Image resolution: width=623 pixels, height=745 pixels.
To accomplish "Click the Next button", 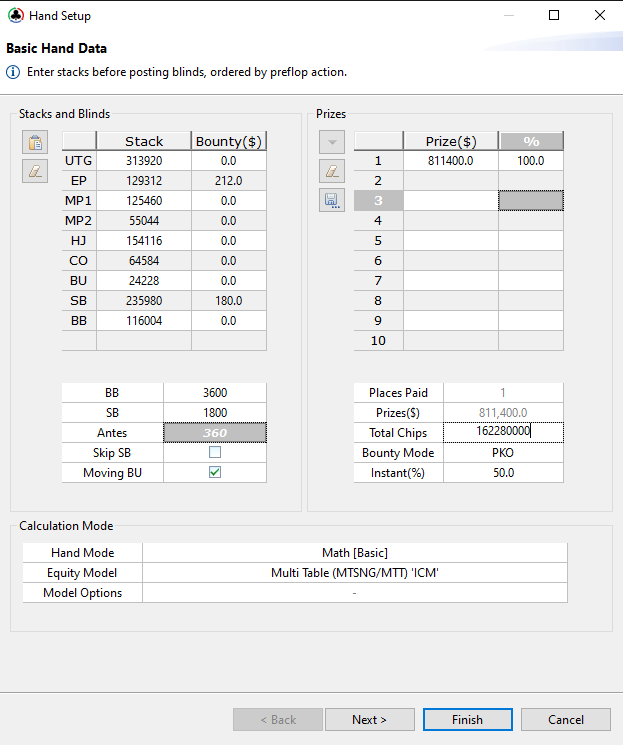I will click(x=369, y=719).
